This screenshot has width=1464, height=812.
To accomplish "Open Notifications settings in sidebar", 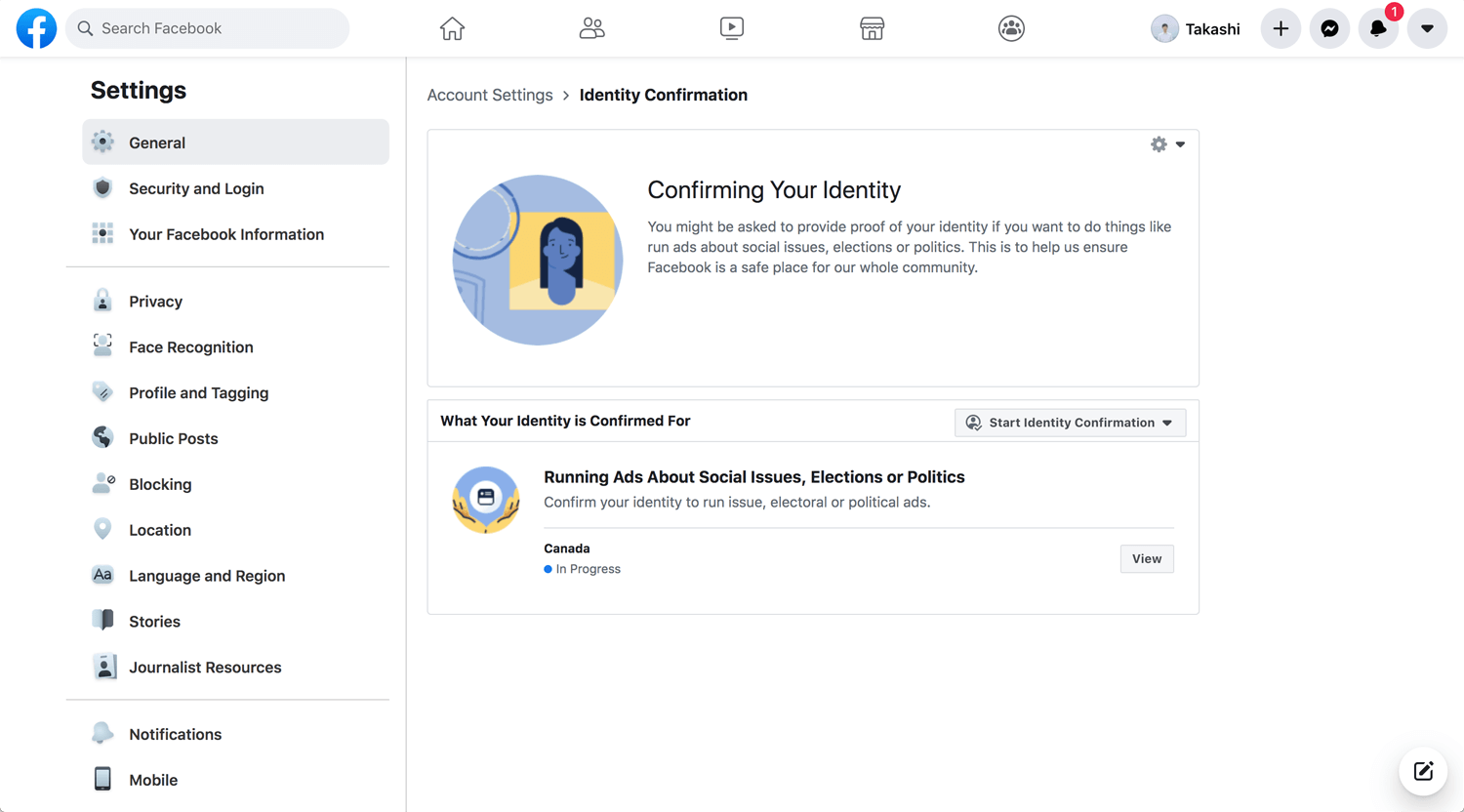I will (x=236, y=735).
